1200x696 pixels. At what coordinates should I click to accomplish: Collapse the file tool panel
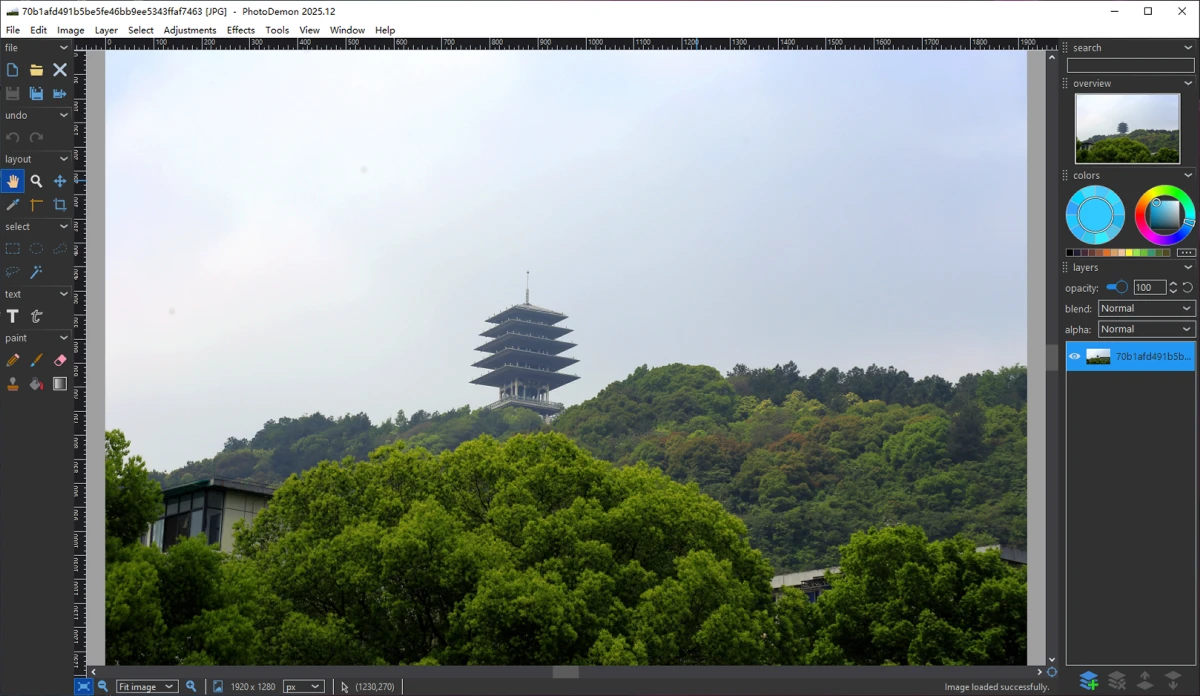pyautogui.click(x=64, y=48)
